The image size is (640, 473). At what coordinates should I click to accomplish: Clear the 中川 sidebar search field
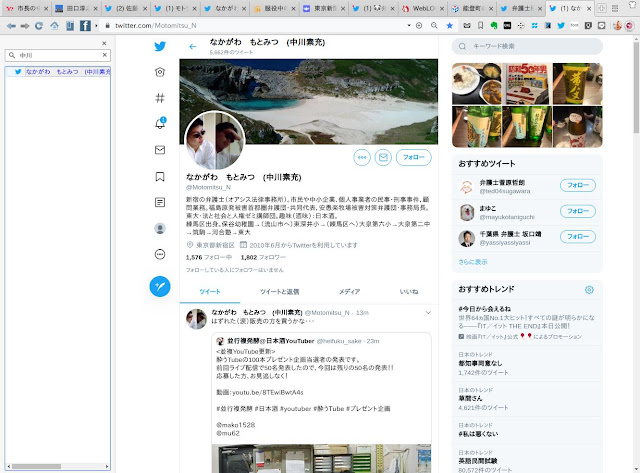click(105, 55)
